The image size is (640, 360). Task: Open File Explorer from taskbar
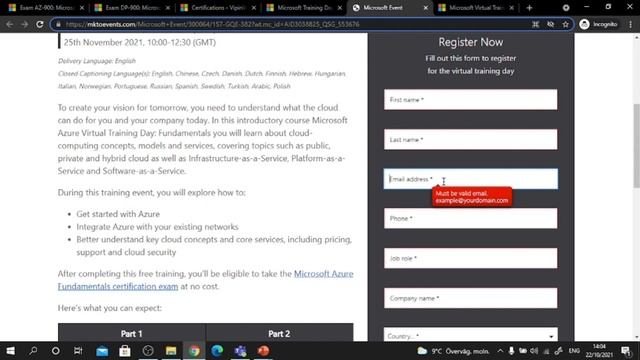pyautogui.click(x=171, y=351)
